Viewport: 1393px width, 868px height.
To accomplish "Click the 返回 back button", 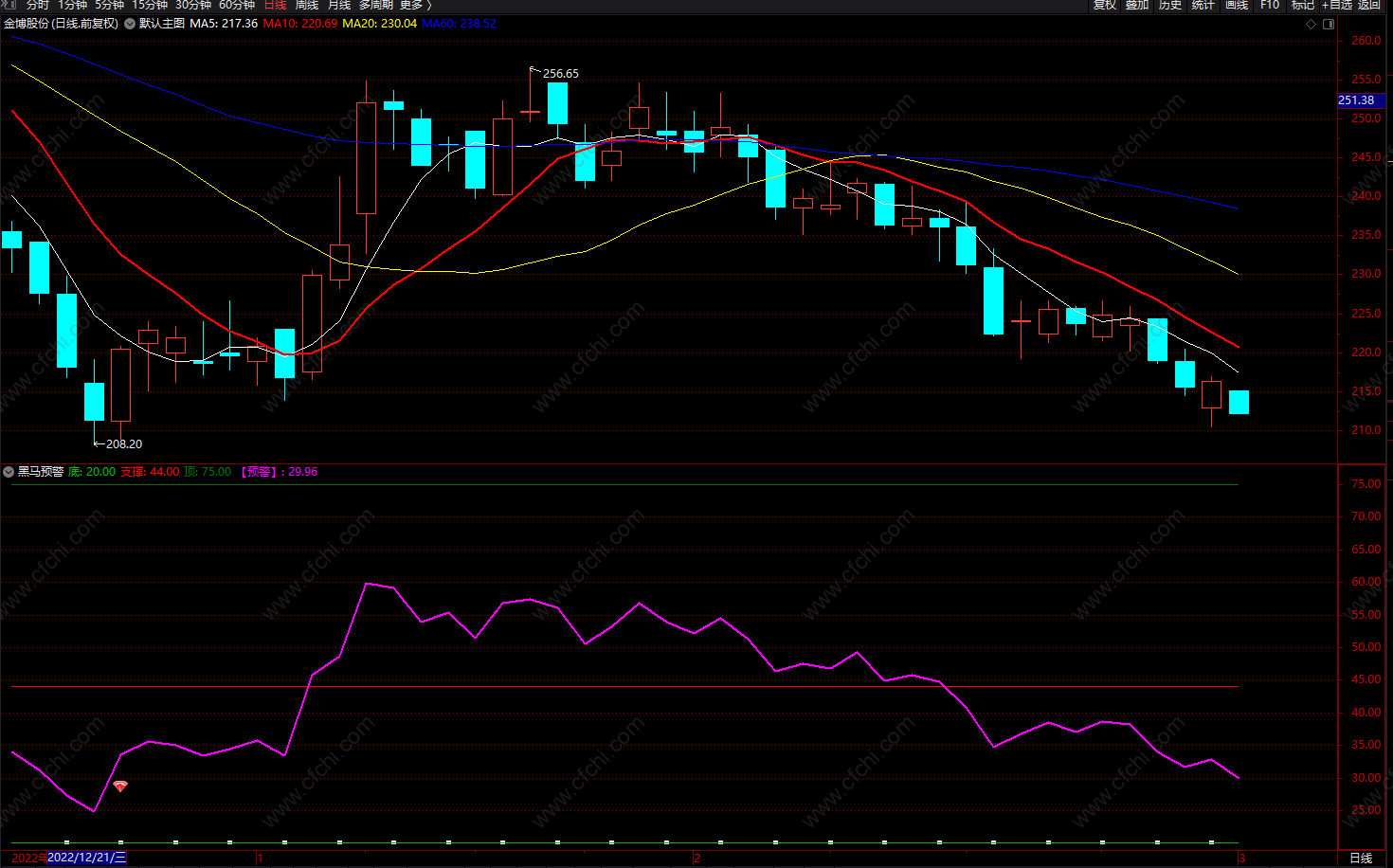I will (1369, 5).
